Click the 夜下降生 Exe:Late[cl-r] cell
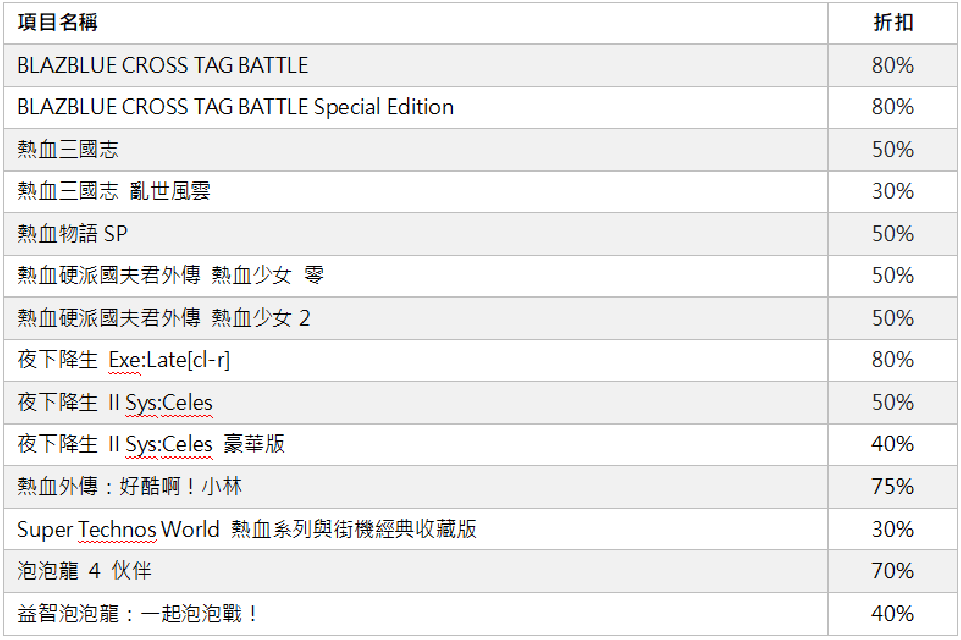 click(124, 360)
